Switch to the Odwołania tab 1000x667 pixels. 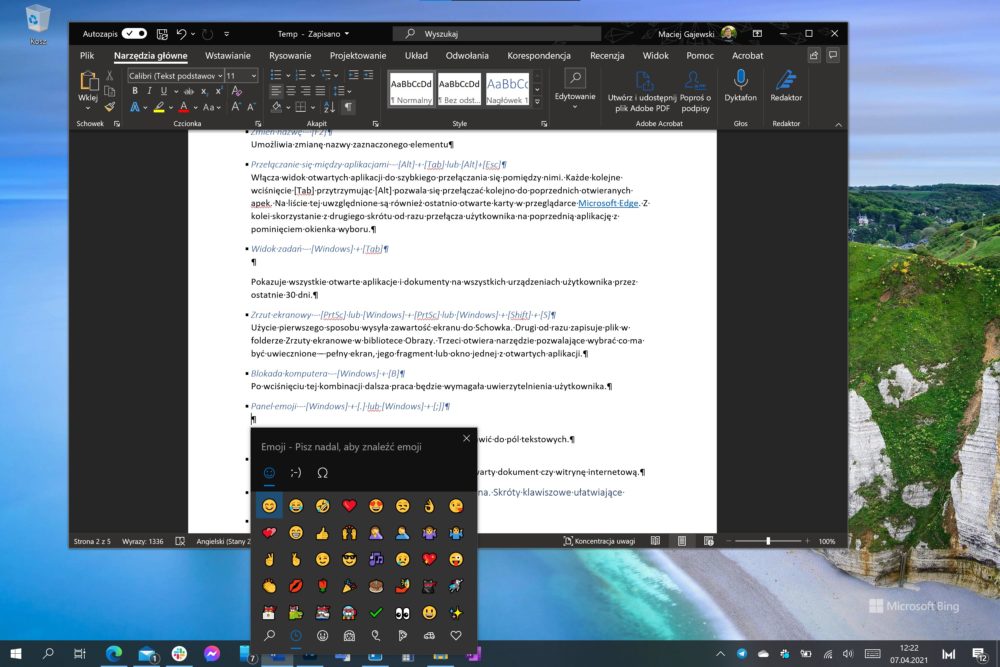(467, 55)
